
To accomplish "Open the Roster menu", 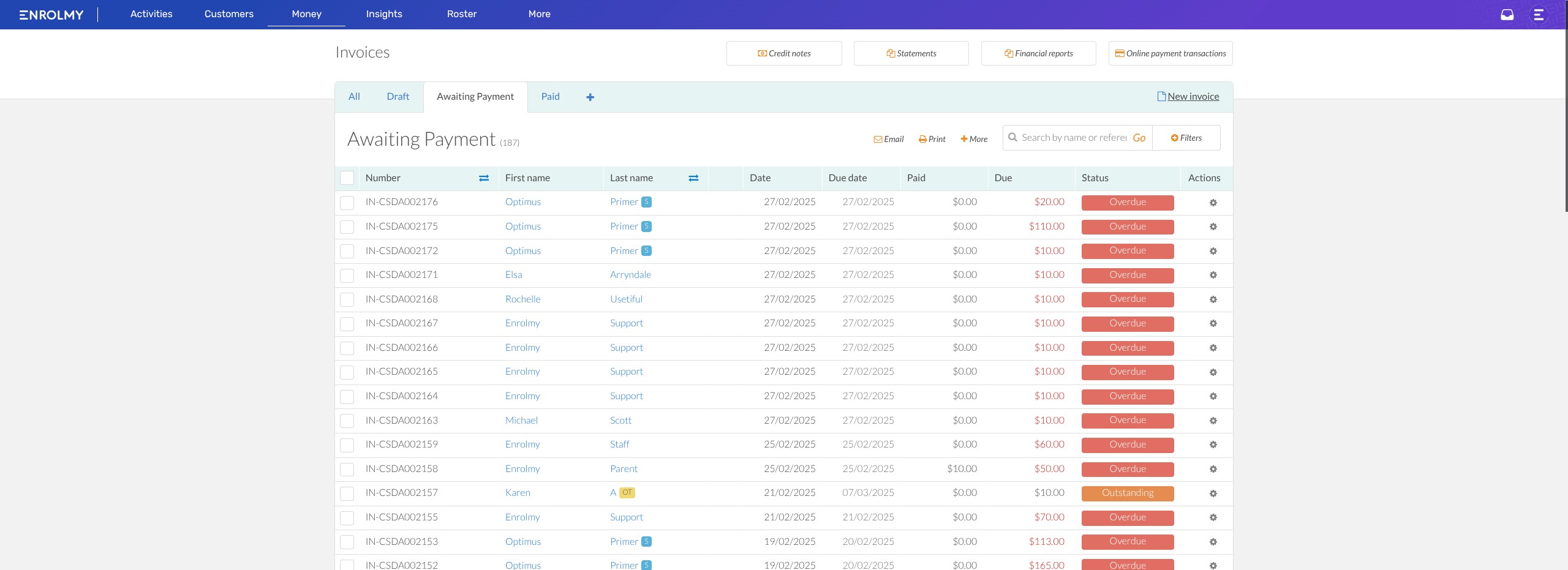I will (462, 14).
